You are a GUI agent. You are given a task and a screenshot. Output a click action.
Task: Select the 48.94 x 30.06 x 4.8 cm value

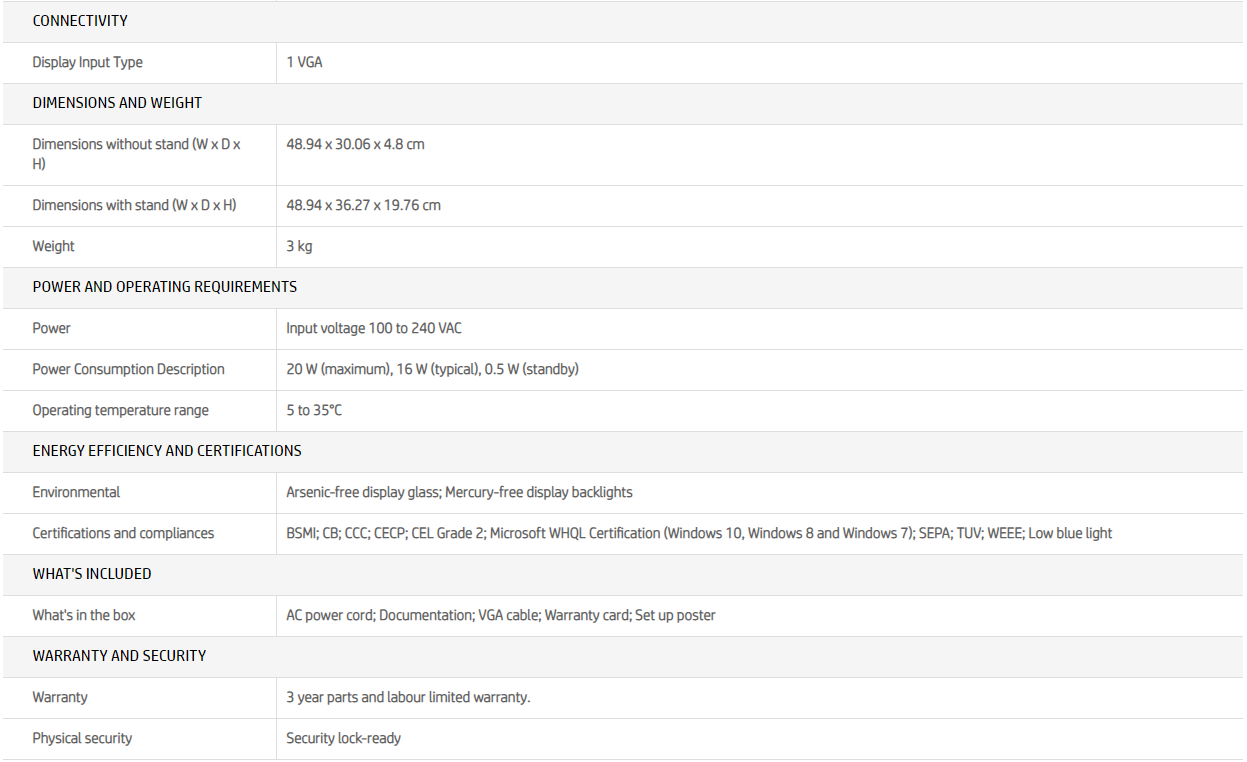[x=355, y=144]
